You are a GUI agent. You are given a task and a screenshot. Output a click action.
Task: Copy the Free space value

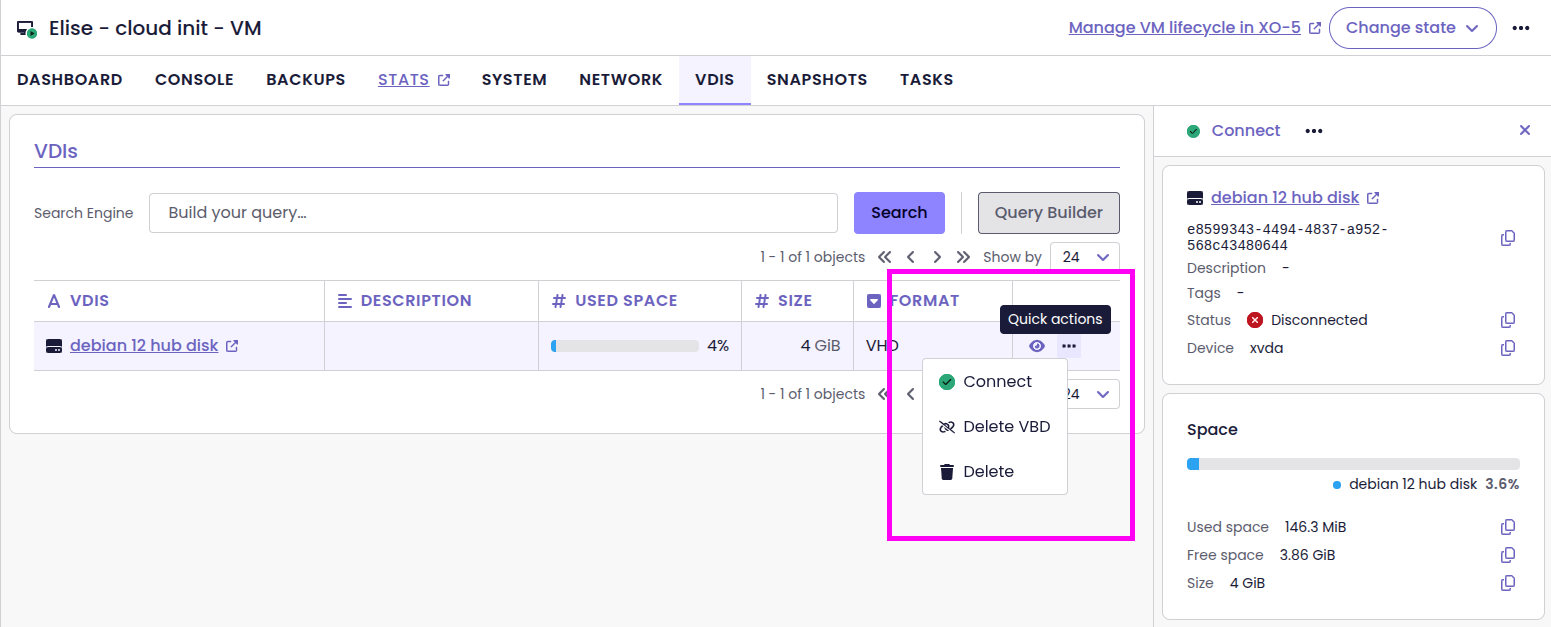tap(1508, 555)
